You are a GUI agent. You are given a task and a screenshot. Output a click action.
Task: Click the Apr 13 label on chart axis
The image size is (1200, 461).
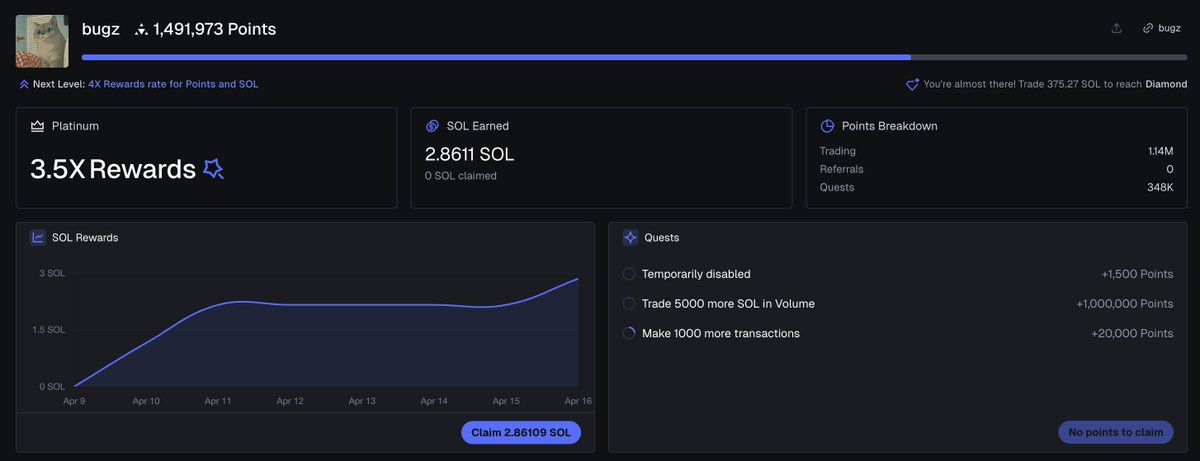[362, 401]
